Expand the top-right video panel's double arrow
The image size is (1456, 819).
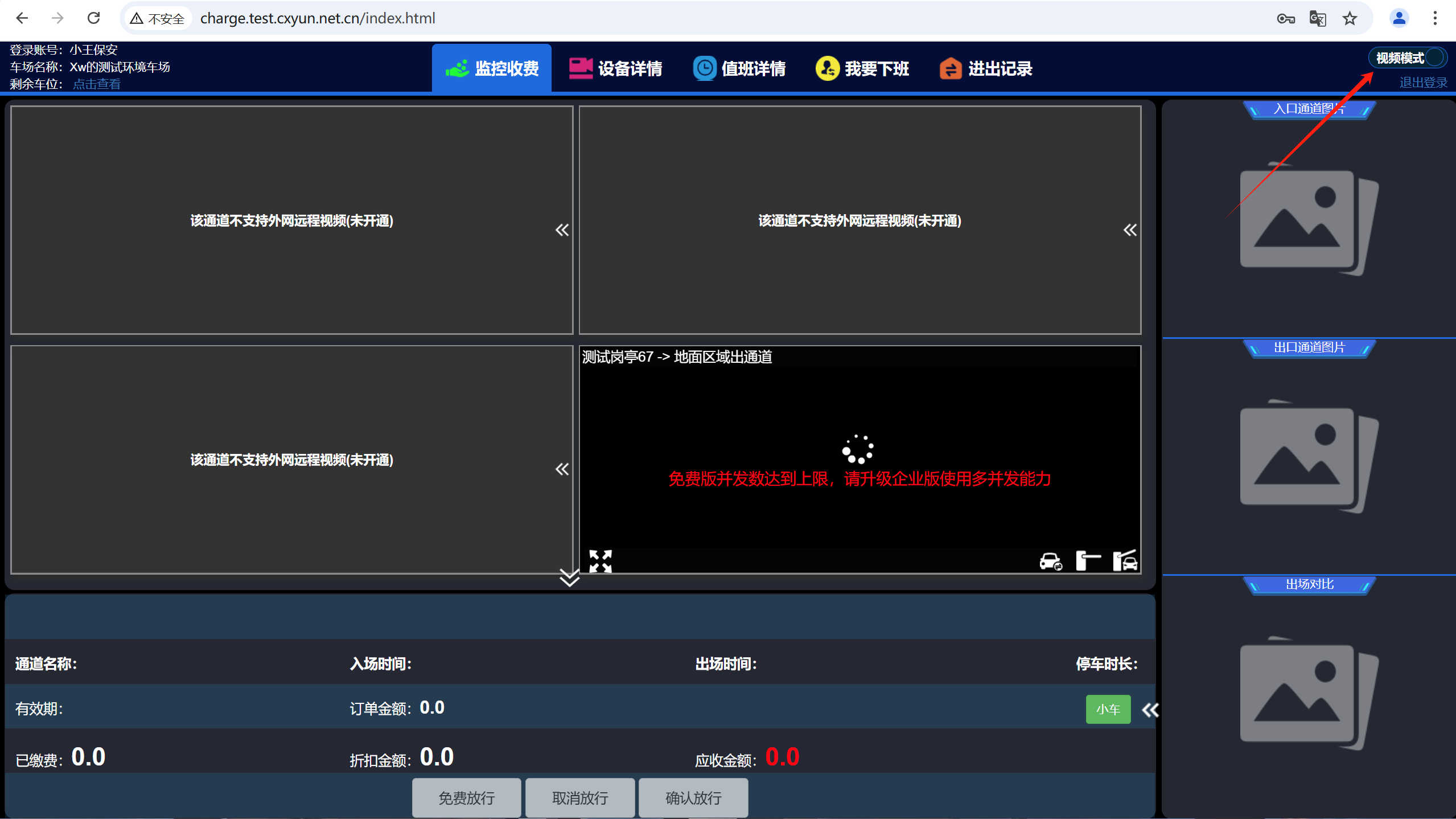[x=1130, y=230]
